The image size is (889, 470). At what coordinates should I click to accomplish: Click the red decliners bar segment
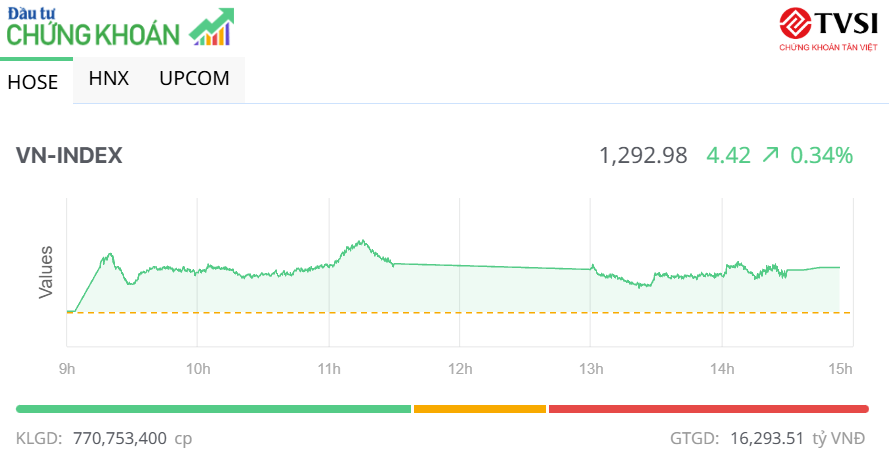[x=708, y=408]
